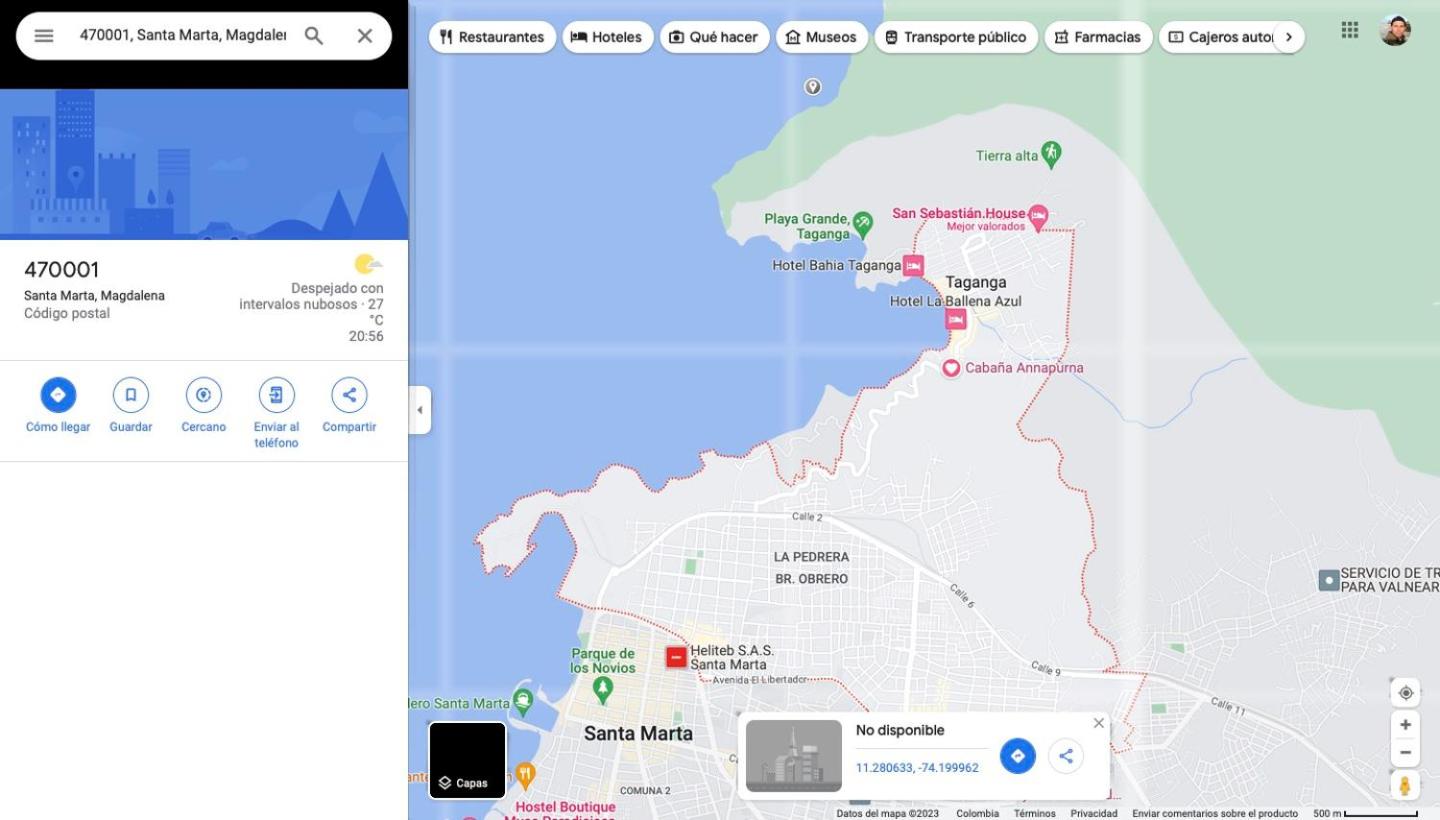Click the Tierra alta hiking marker
Image resolution: width=1440 pixels, height=820 pixels.
coord(1050,154)
